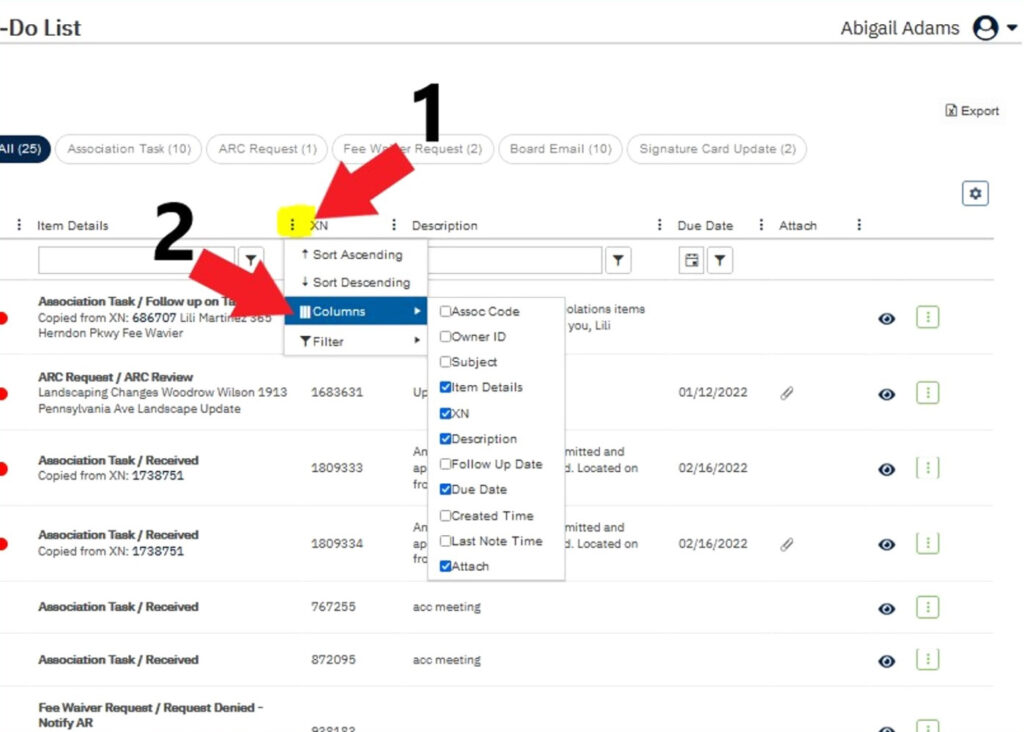The width and height of the screenshot is (1024, 732).
Task: Open attachment paperclip on row 1683631
Action: (787, 393)
